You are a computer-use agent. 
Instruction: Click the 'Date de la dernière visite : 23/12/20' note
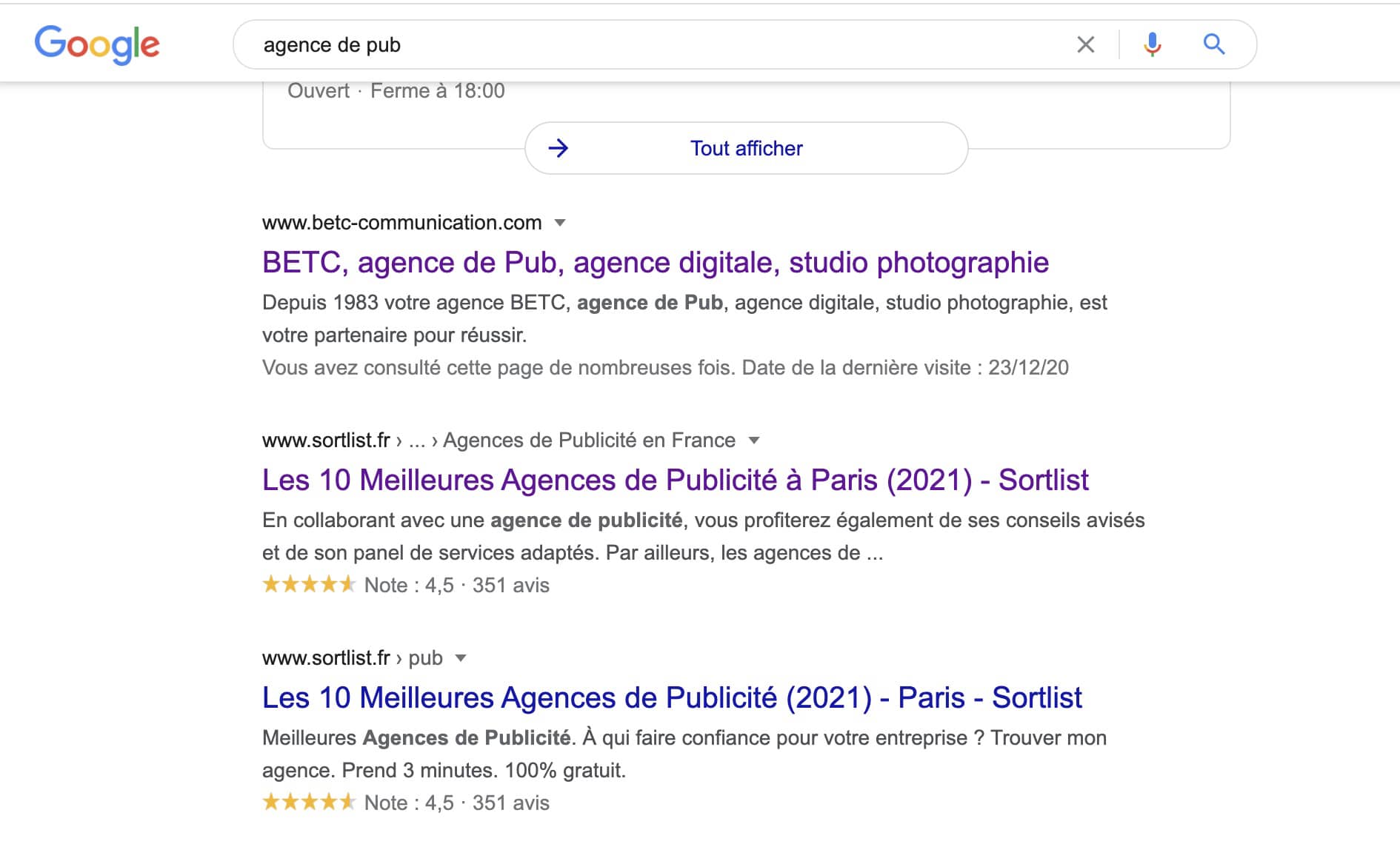[x=905, y=368]
